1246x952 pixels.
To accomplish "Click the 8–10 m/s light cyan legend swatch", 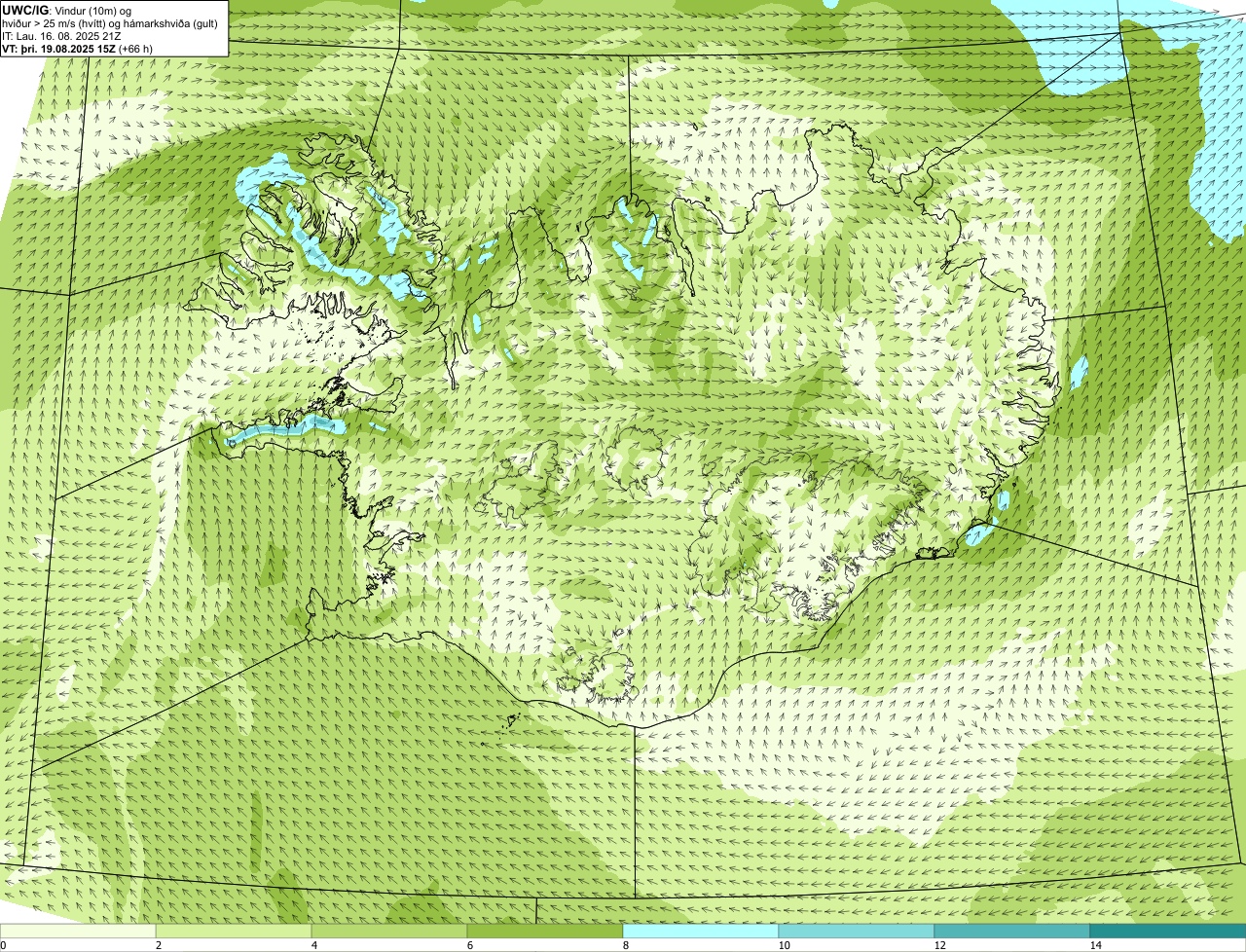I will click(x=701, y=932).
